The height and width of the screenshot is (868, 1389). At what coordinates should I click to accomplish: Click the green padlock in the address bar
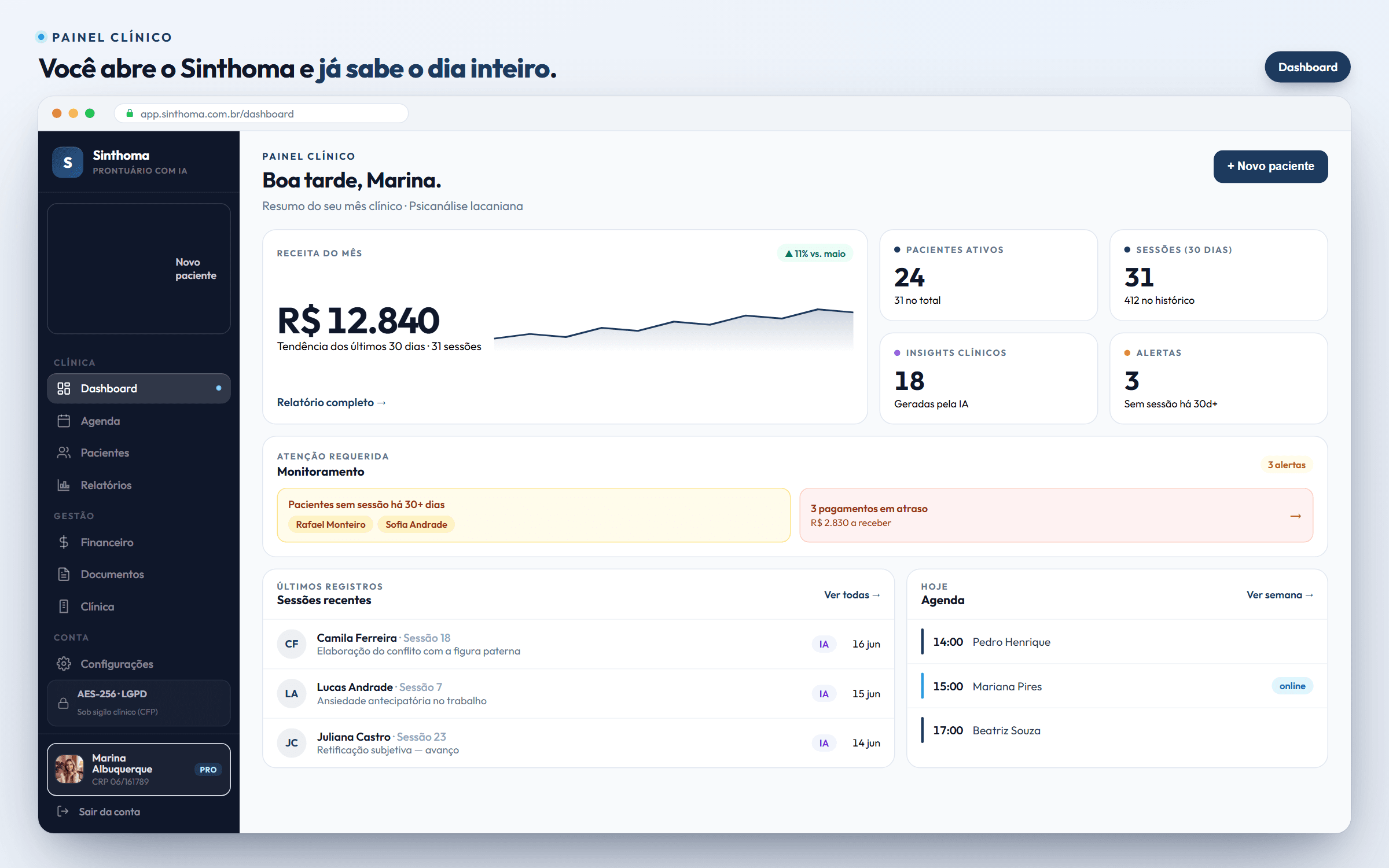point(130,113)
